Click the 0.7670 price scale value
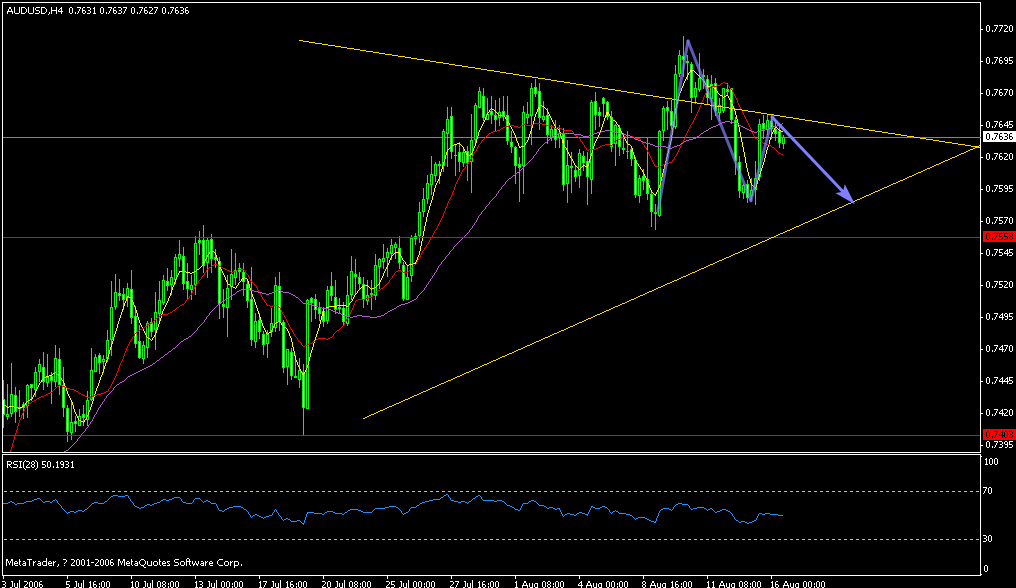This screenshot has width=1016, height=588. point(999,93)
